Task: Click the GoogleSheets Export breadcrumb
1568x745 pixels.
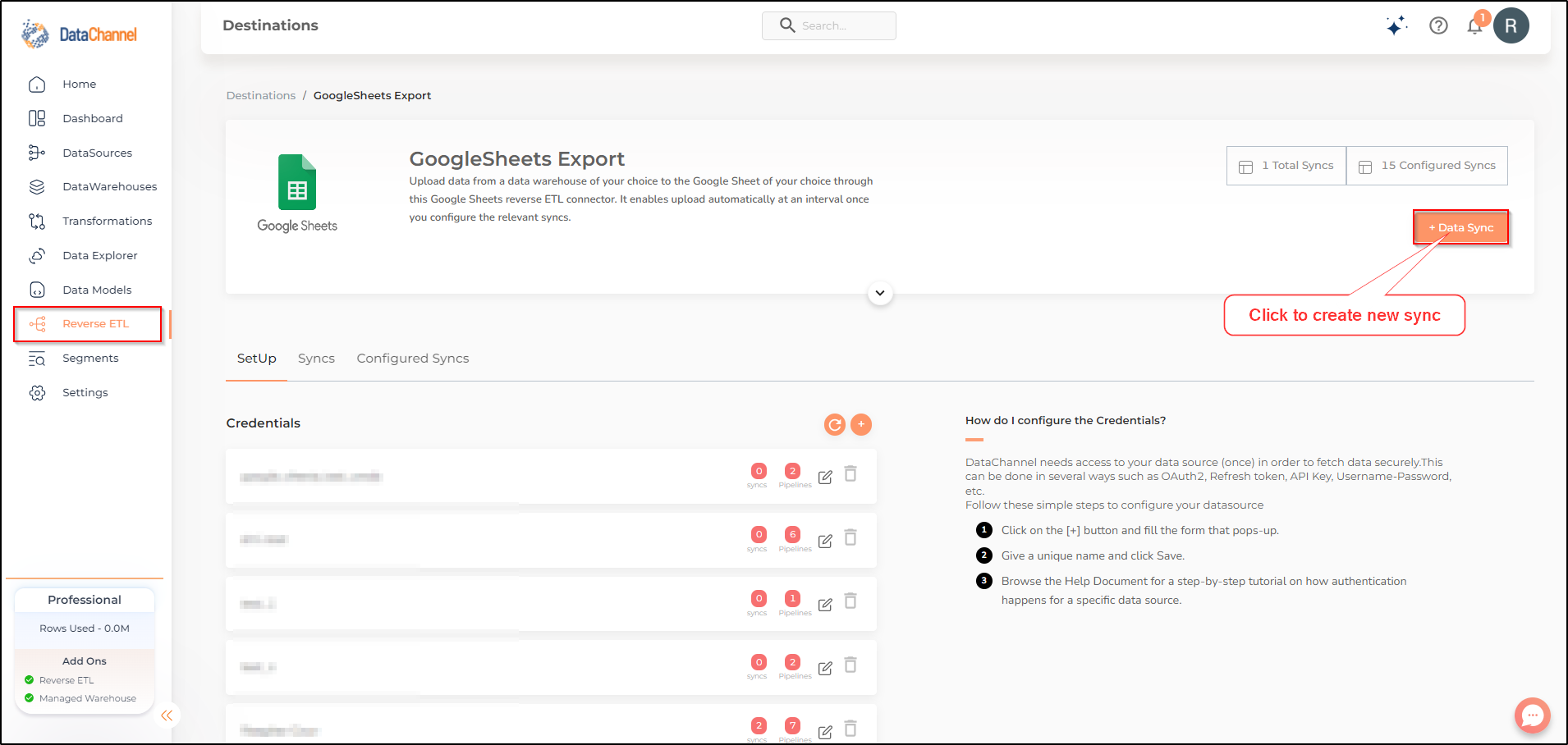Action: [x=372, y=96]
